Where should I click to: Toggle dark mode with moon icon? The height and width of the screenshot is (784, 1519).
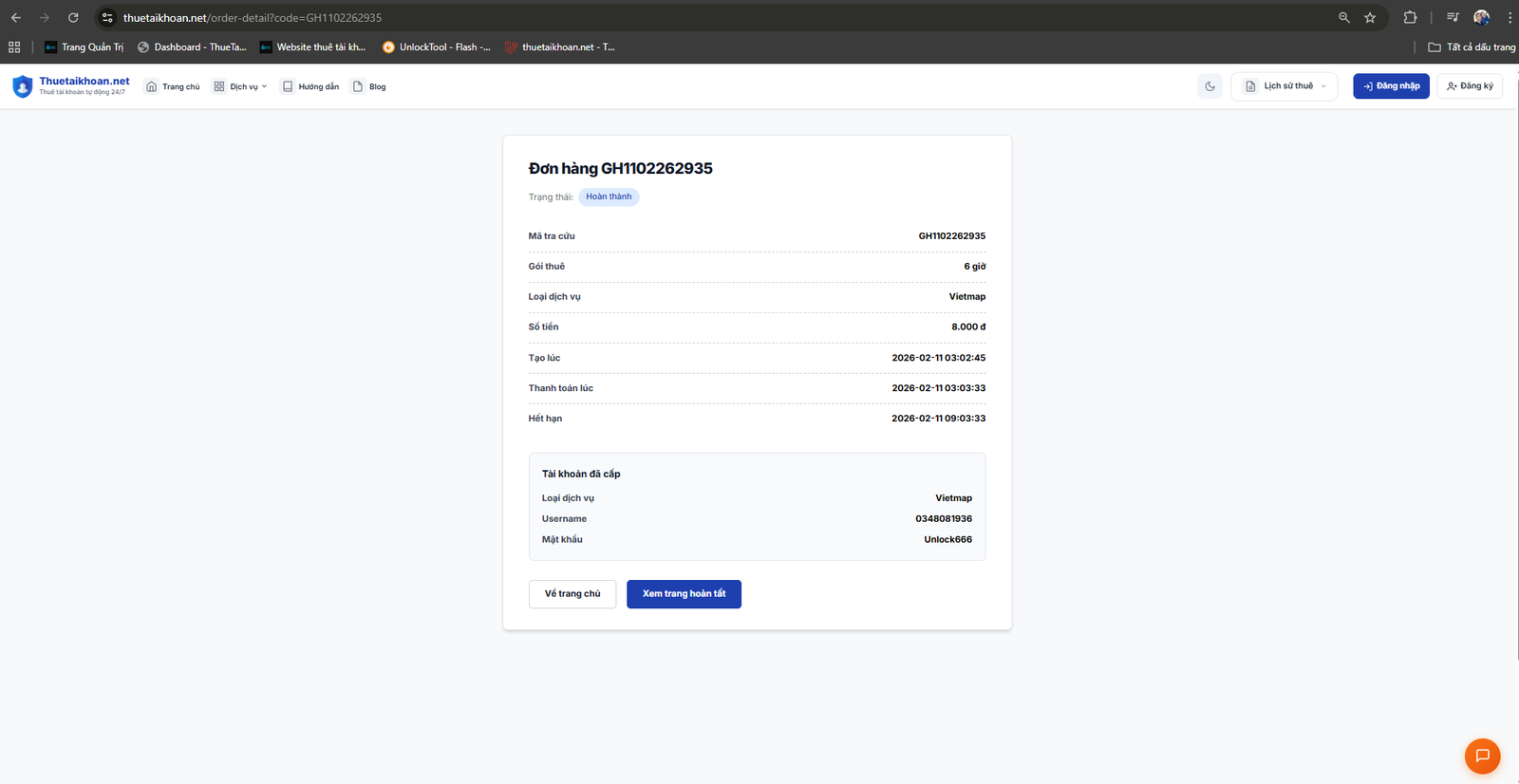[x=1210, y=86]
